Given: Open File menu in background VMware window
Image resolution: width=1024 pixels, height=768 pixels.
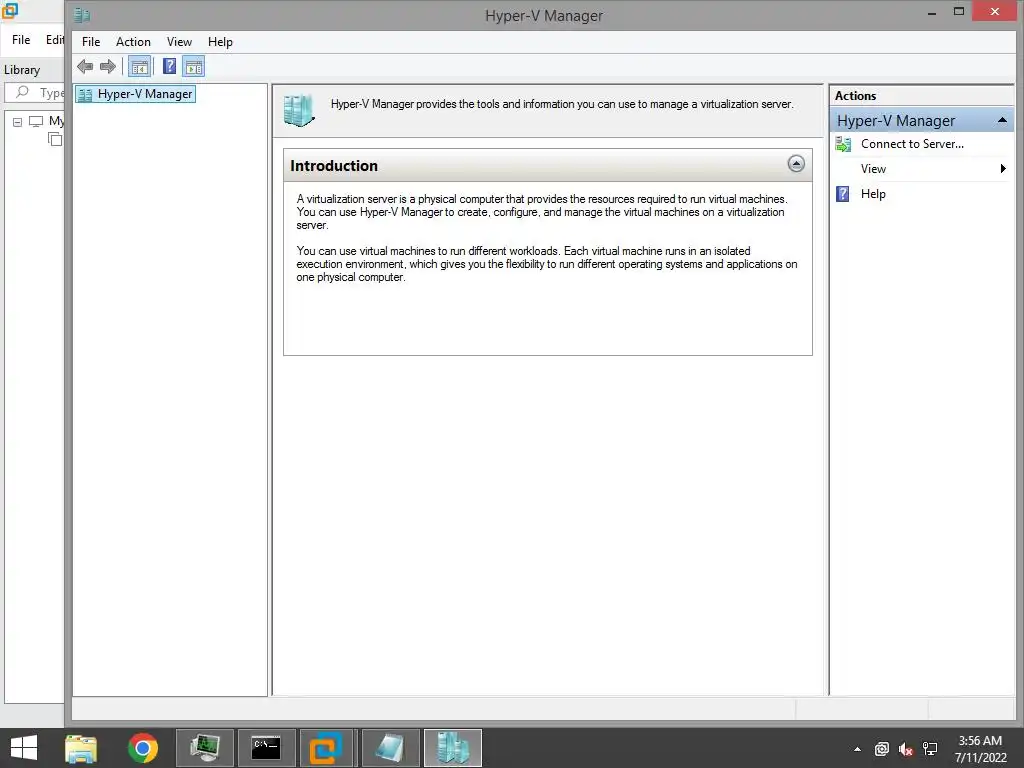Looking at the screenshot, I should (x=21, y=40).
